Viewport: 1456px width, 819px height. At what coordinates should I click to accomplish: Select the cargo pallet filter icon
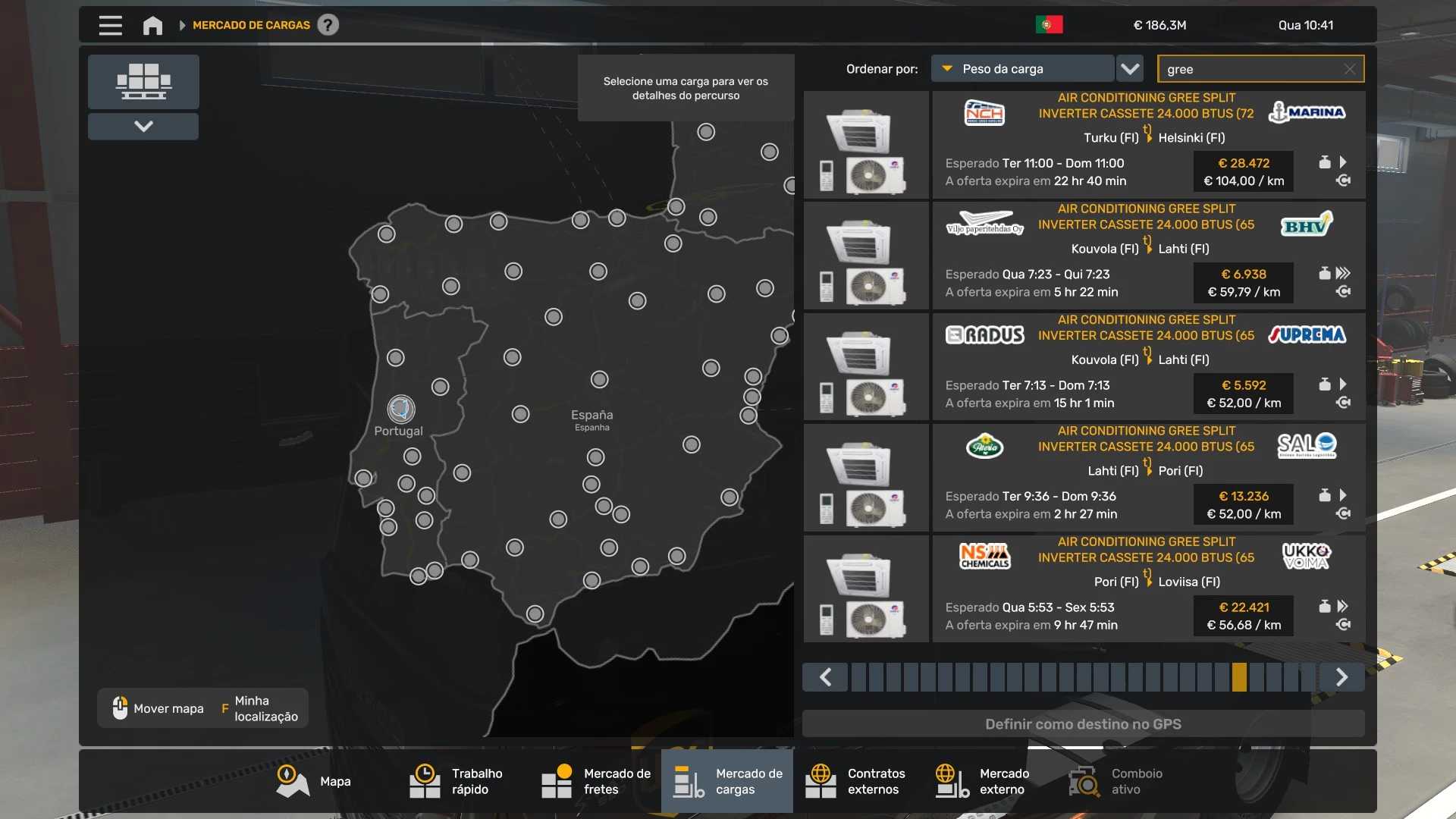143,81
